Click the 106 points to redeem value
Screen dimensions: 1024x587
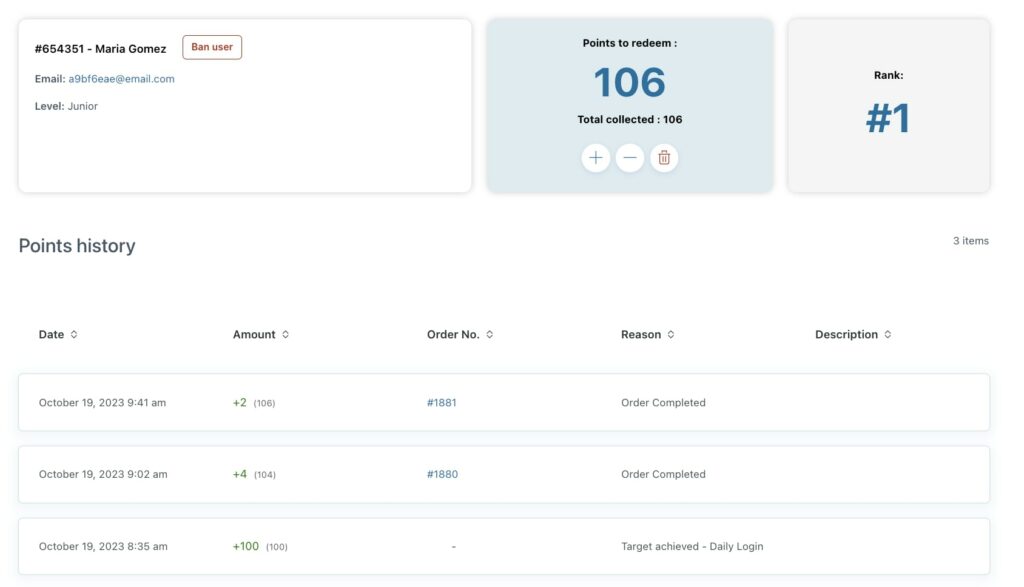pos(630,82)
